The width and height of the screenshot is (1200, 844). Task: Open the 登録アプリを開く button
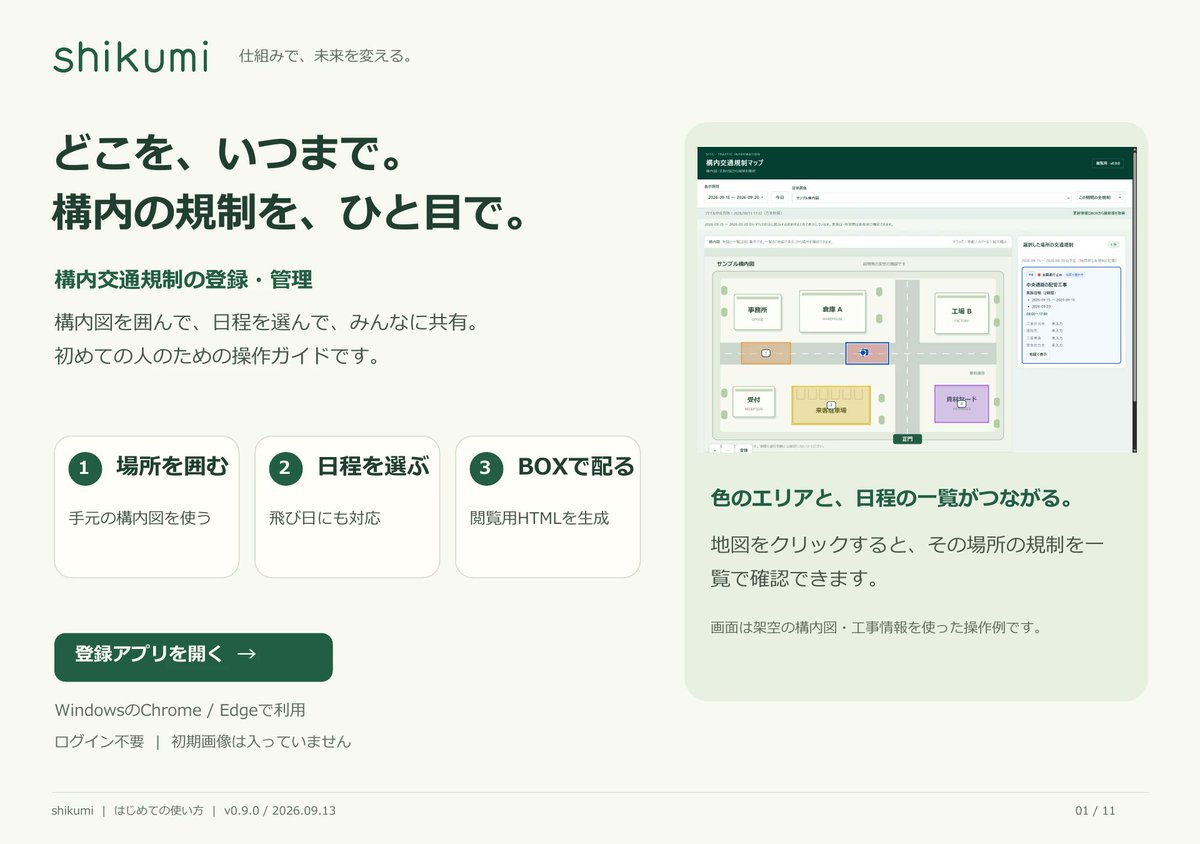click(193, 657)
